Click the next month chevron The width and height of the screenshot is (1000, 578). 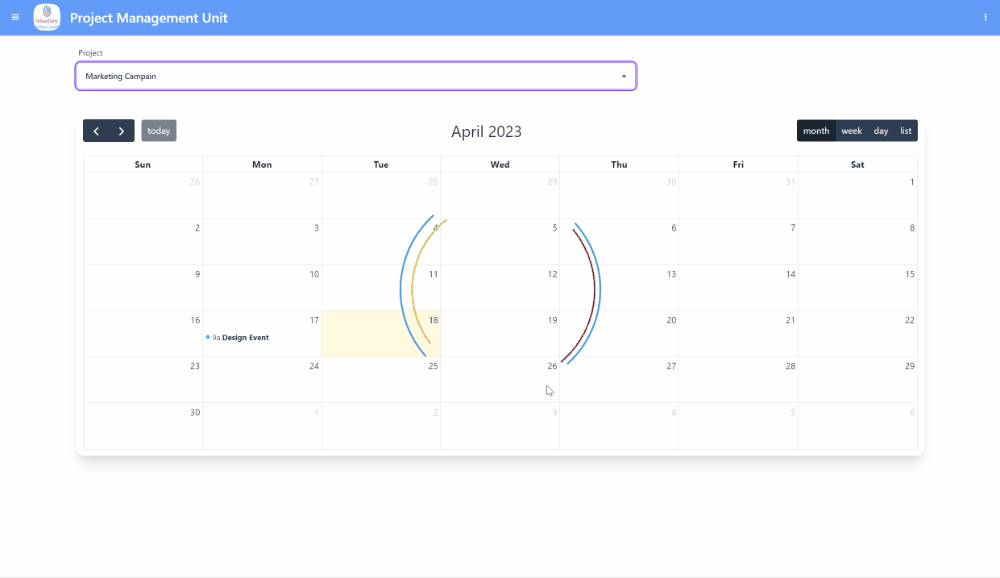(x=122, y=130)
